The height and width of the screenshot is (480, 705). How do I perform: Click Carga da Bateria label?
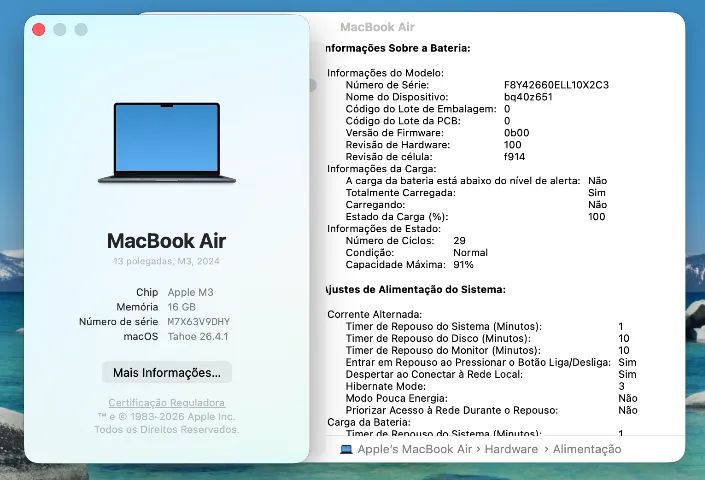pyautogui.click(x=369, y=422)
